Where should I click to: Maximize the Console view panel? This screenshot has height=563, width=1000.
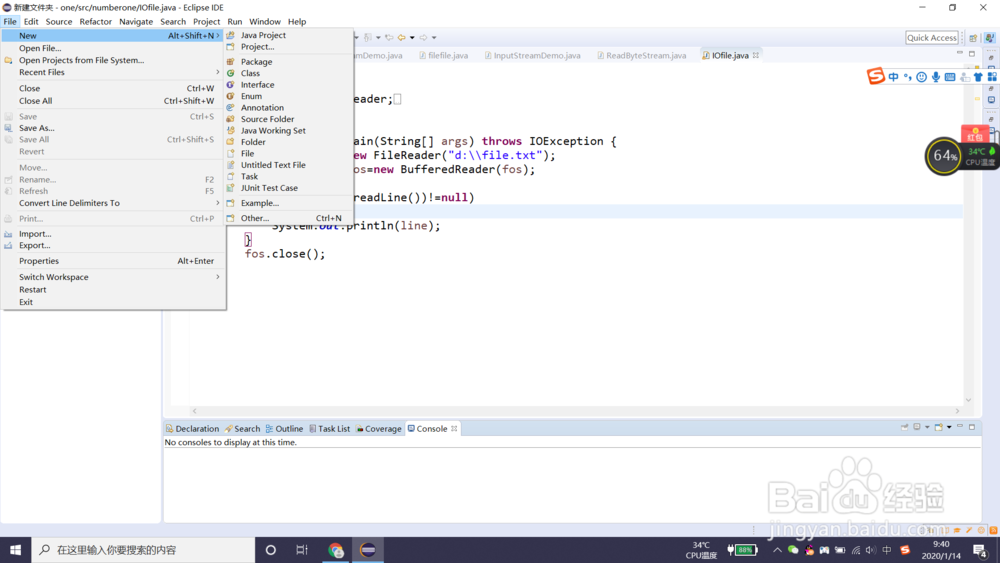point(972,427)
